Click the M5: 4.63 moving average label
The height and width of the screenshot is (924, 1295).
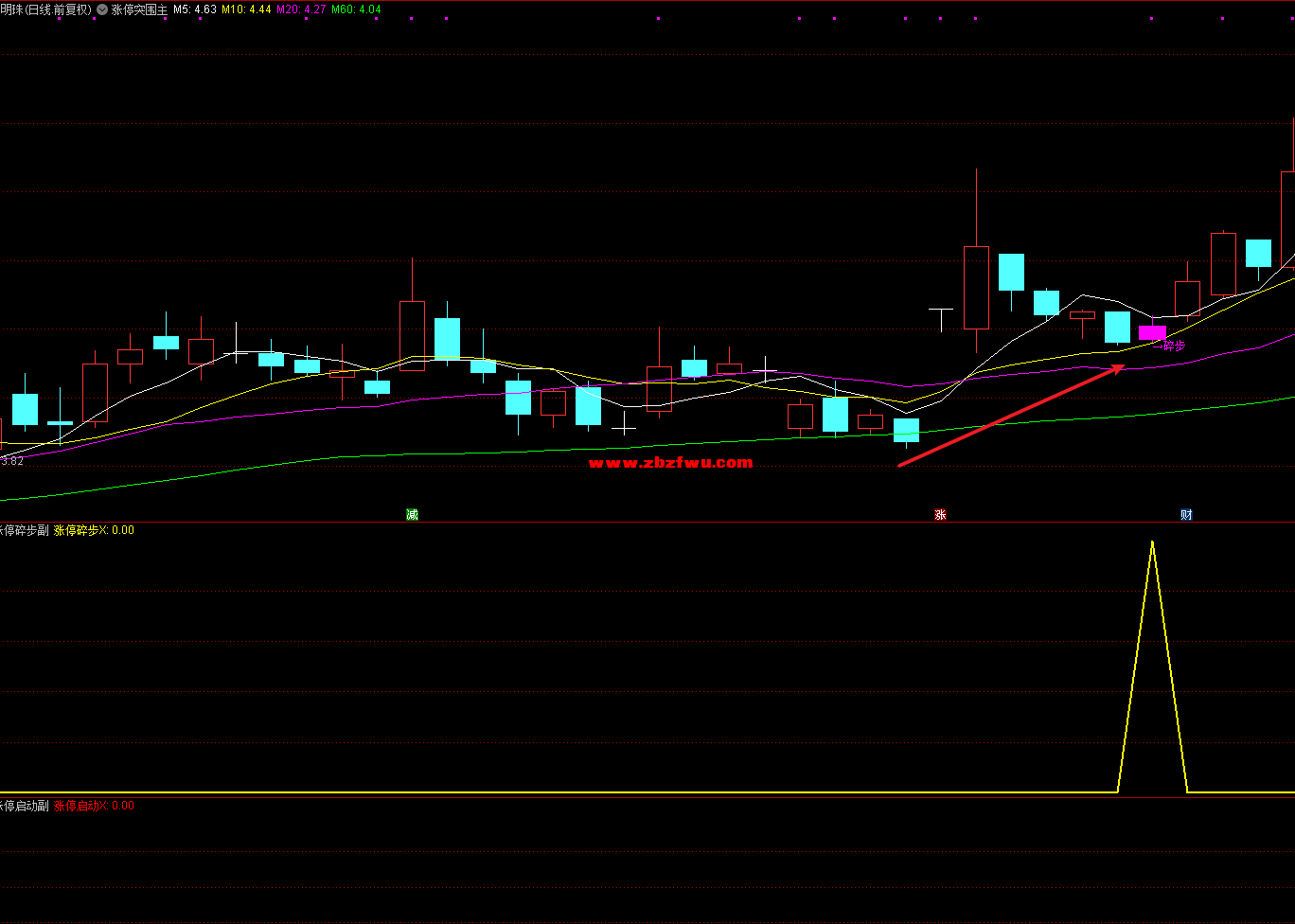coord(195,9)
